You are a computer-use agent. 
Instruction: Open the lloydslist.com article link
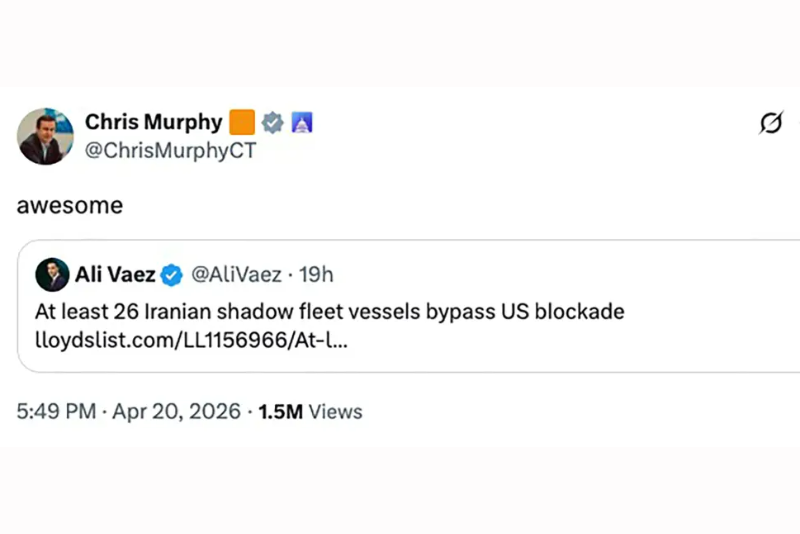point(191,340)
